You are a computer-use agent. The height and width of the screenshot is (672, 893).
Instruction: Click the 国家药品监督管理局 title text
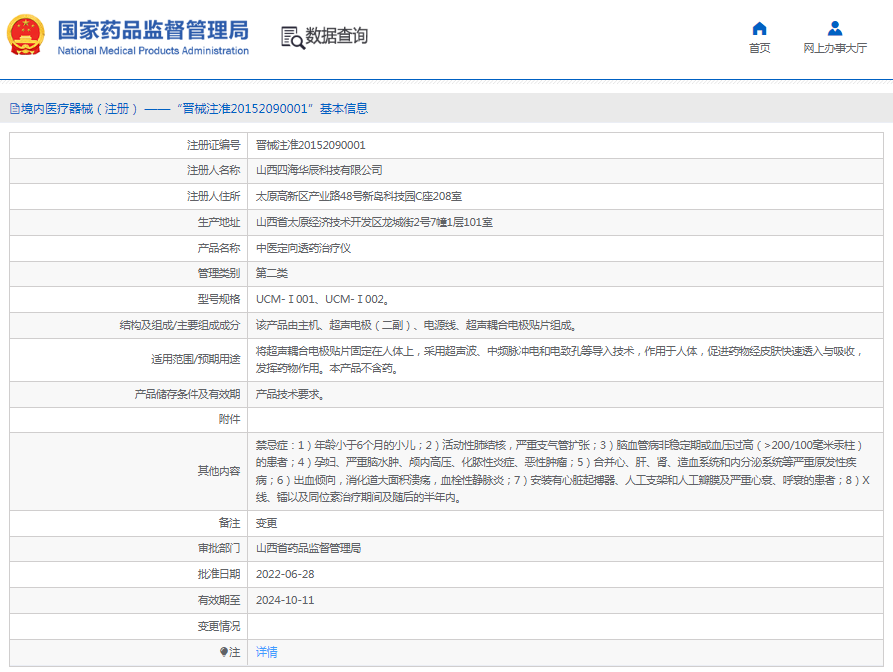152,28
